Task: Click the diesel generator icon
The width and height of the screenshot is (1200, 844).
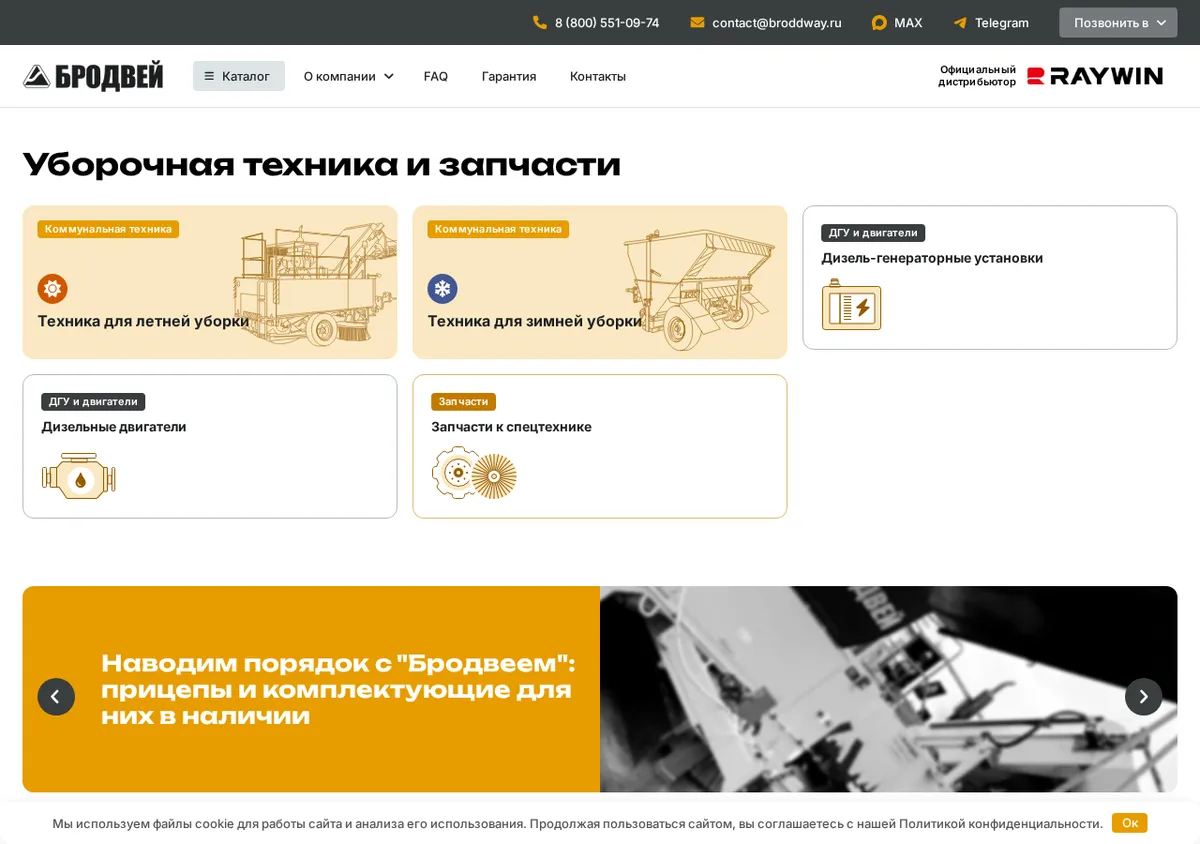Action: click(x=851, y=305)
